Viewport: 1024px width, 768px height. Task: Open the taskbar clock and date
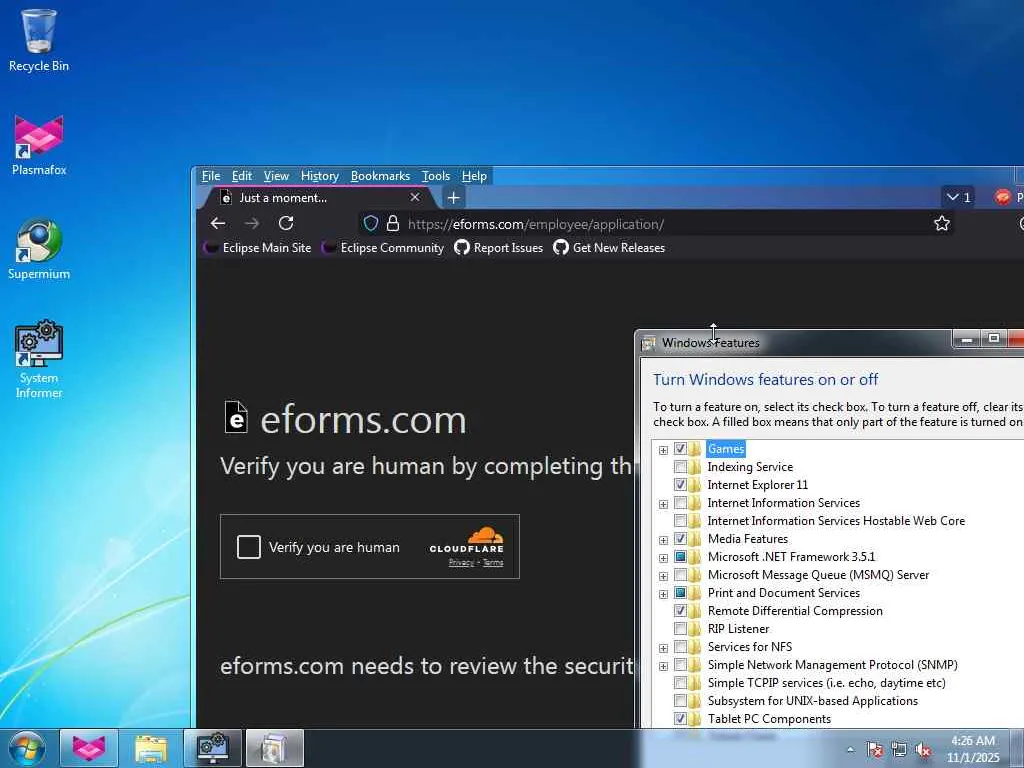(x=973, y=749)
